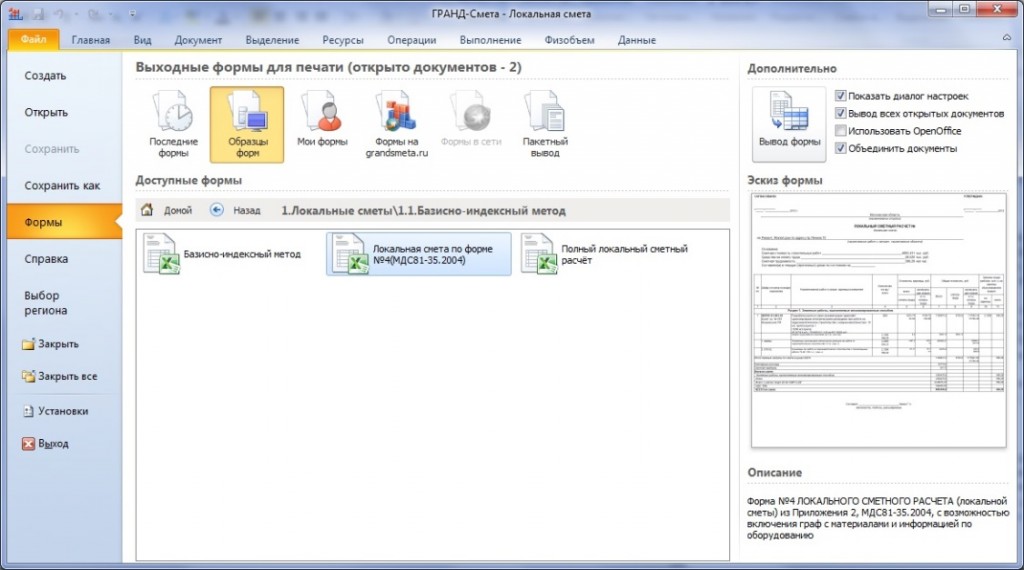Toggle Вывод всех открытых документов checkbox
The width and height of the screenshot is (1024, 570).
840,113
